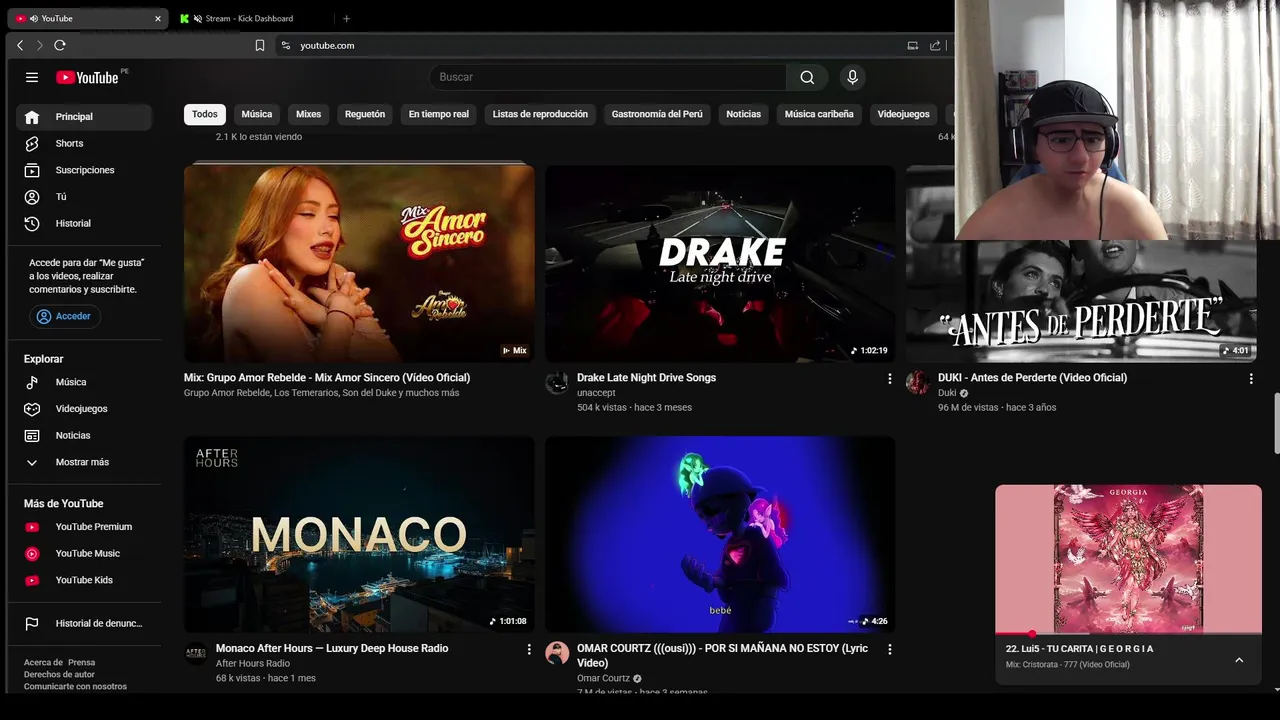
Task: Open Noticias under Explorar
Action: 84,435
